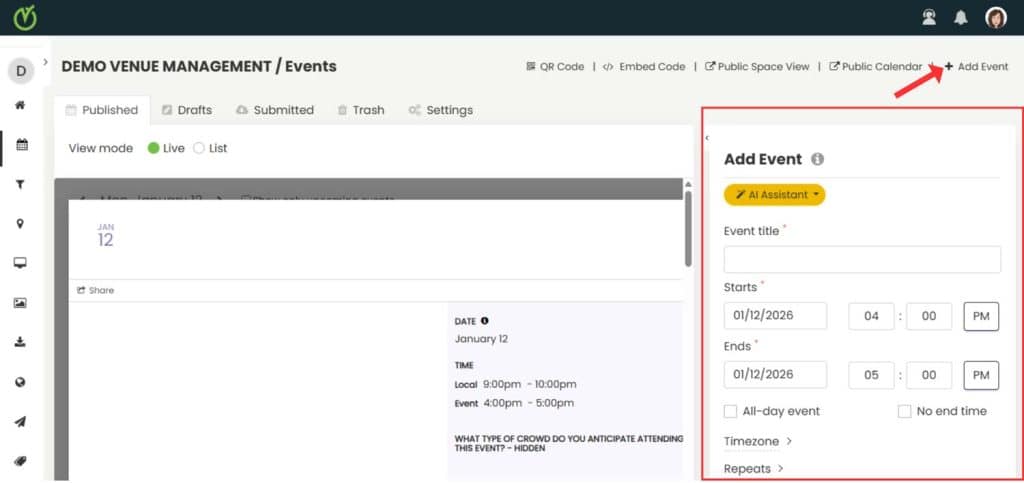Open the monitor display sidebar icon
Screen dimensions: 1024x483
pos(20,263)
